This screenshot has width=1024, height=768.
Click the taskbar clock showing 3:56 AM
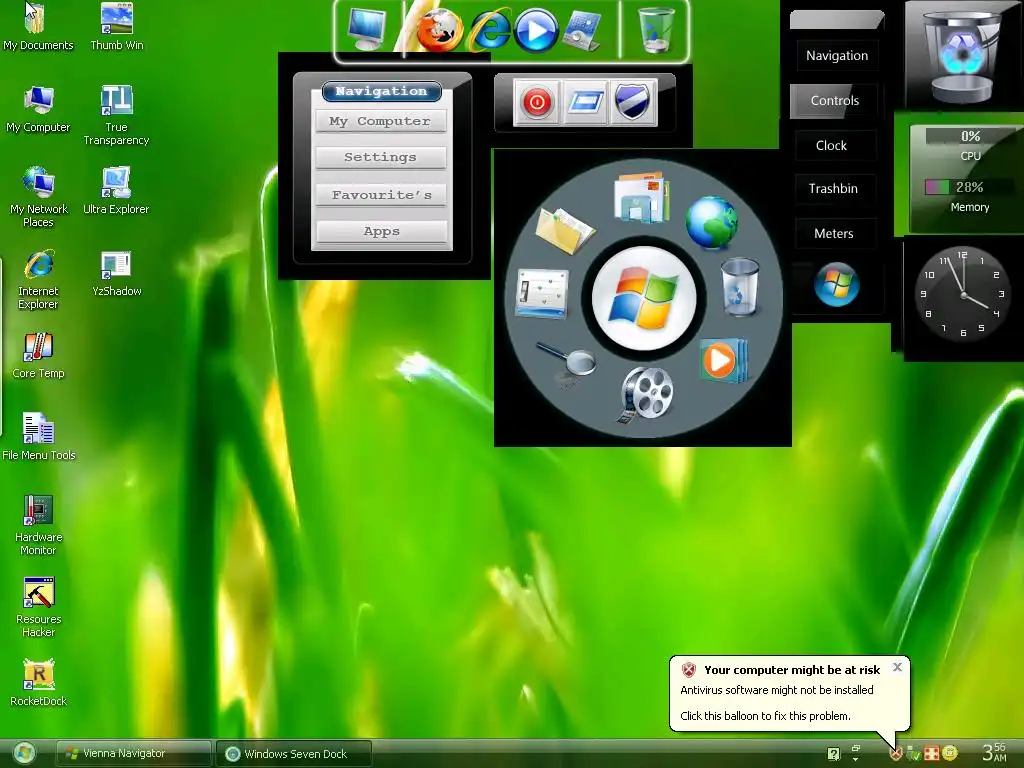[994, 753]
